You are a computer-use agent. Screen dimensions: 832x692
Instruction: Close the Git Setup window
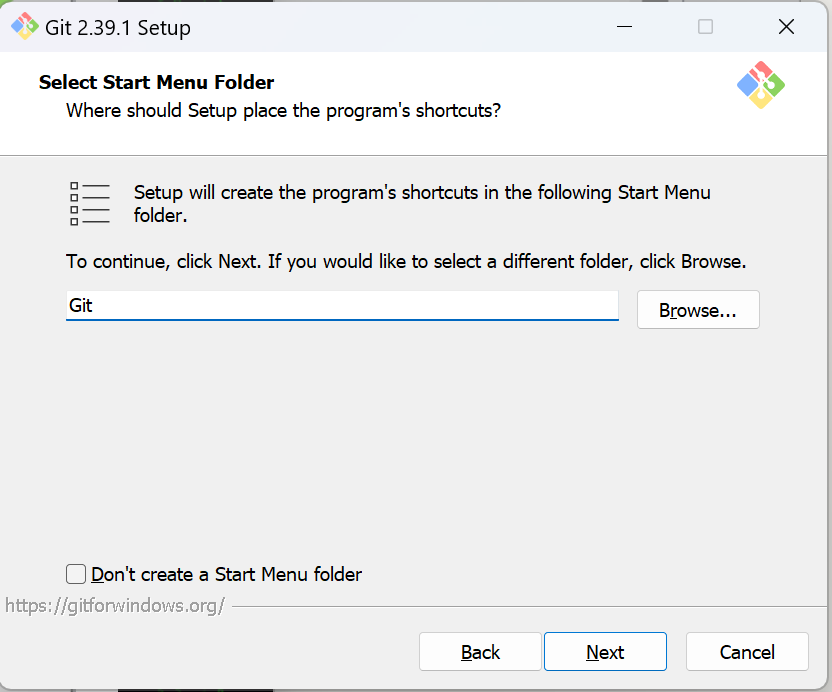coord(786,27)
